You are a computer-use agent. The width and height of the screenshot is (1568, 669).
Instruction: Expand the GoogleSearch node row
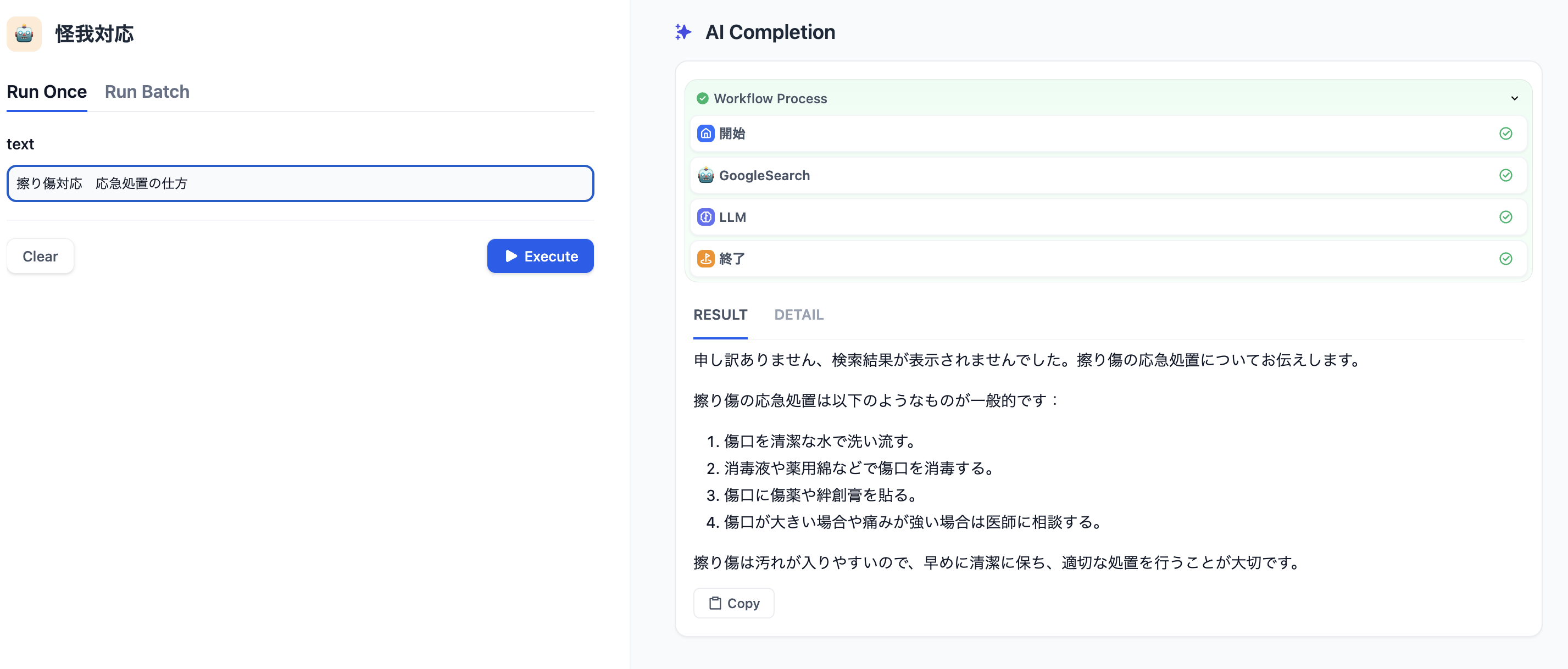(1096, 175)
